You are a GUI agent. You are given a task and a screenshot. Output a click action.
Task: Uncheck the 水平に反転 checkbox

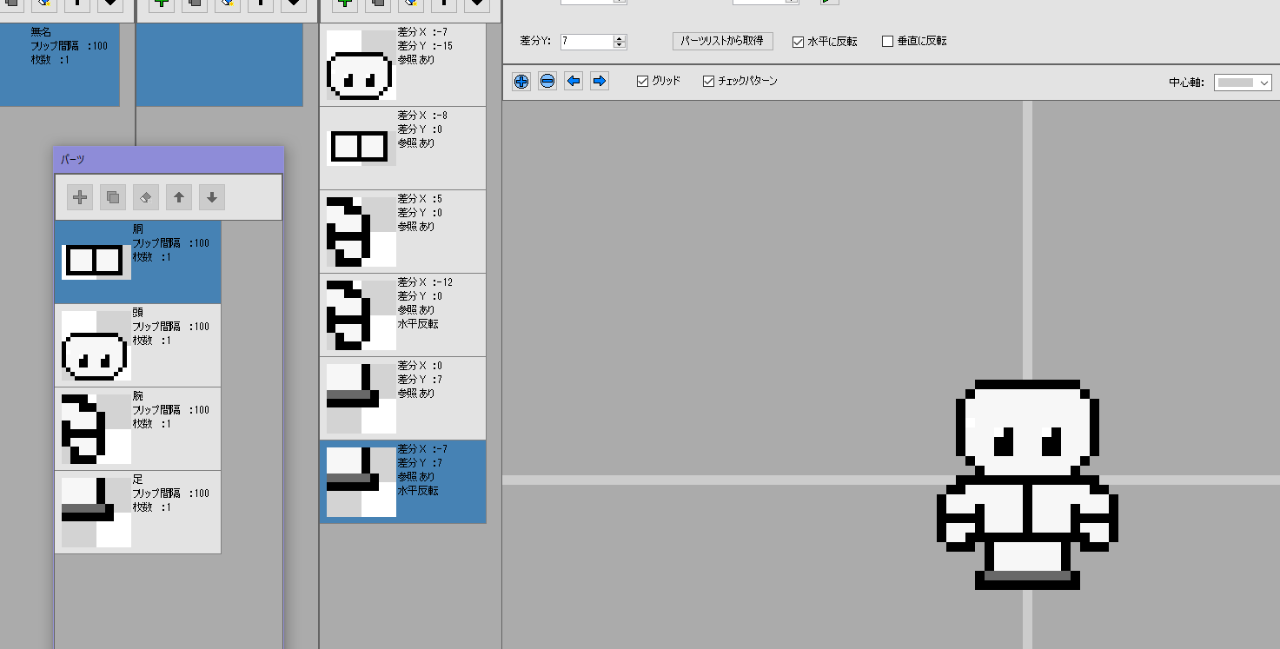point(798,42)
